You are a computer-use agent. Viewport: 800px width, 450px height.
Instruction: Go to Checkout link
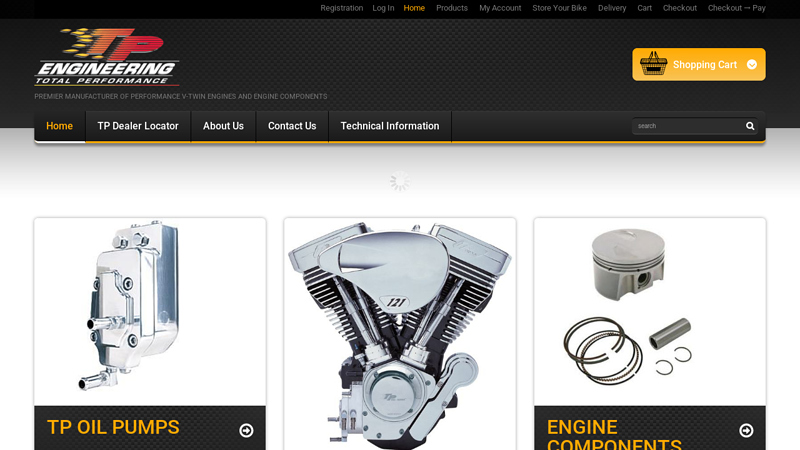[680, 8]
